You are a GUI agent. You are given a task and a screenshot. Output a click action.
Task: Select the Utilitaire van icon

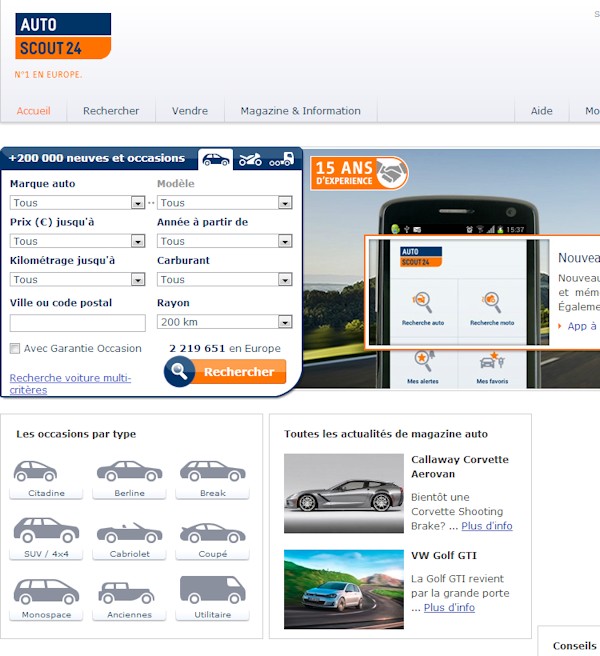(213, 592)
